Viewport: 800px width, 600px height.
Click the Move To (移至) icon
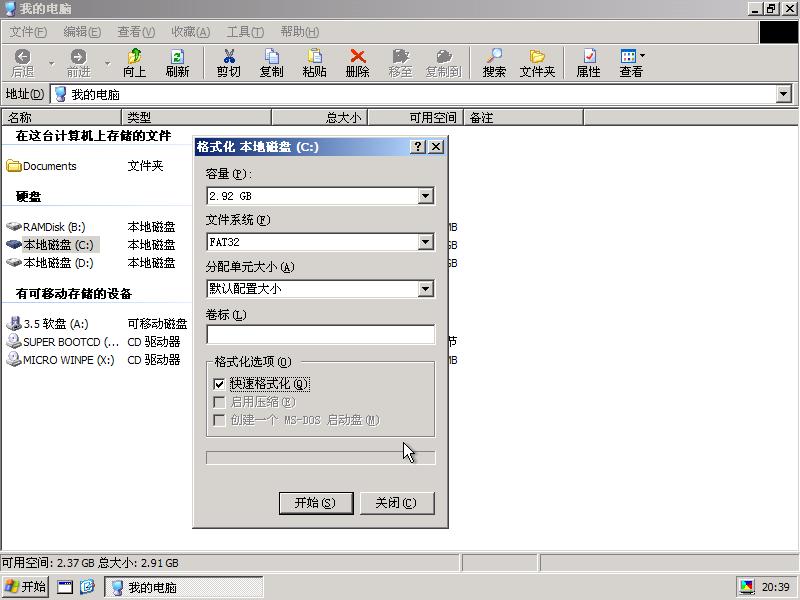401,56
